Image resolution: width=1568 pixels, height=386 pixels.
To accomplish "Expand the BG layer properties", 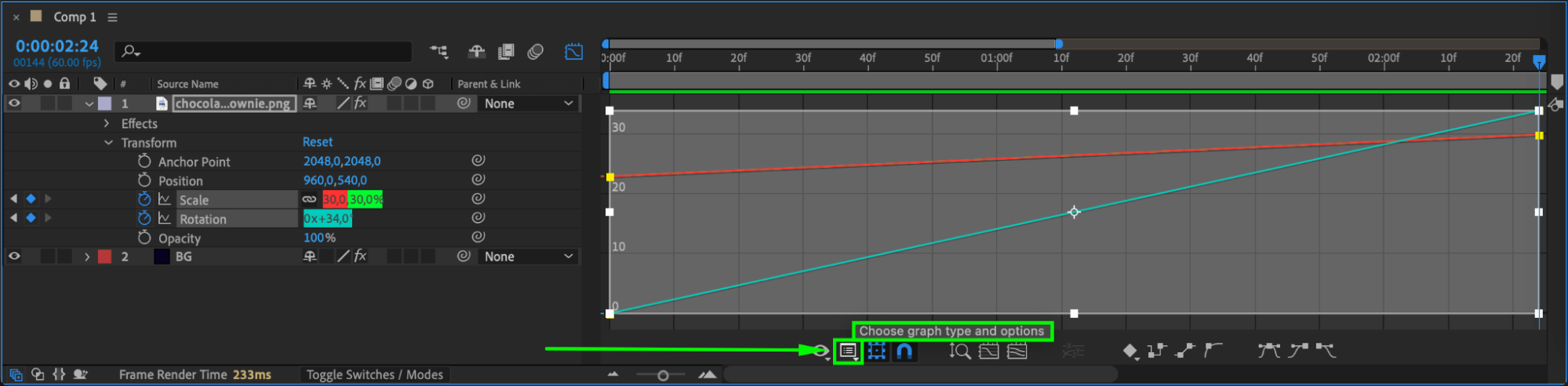I will pos(87,257).
